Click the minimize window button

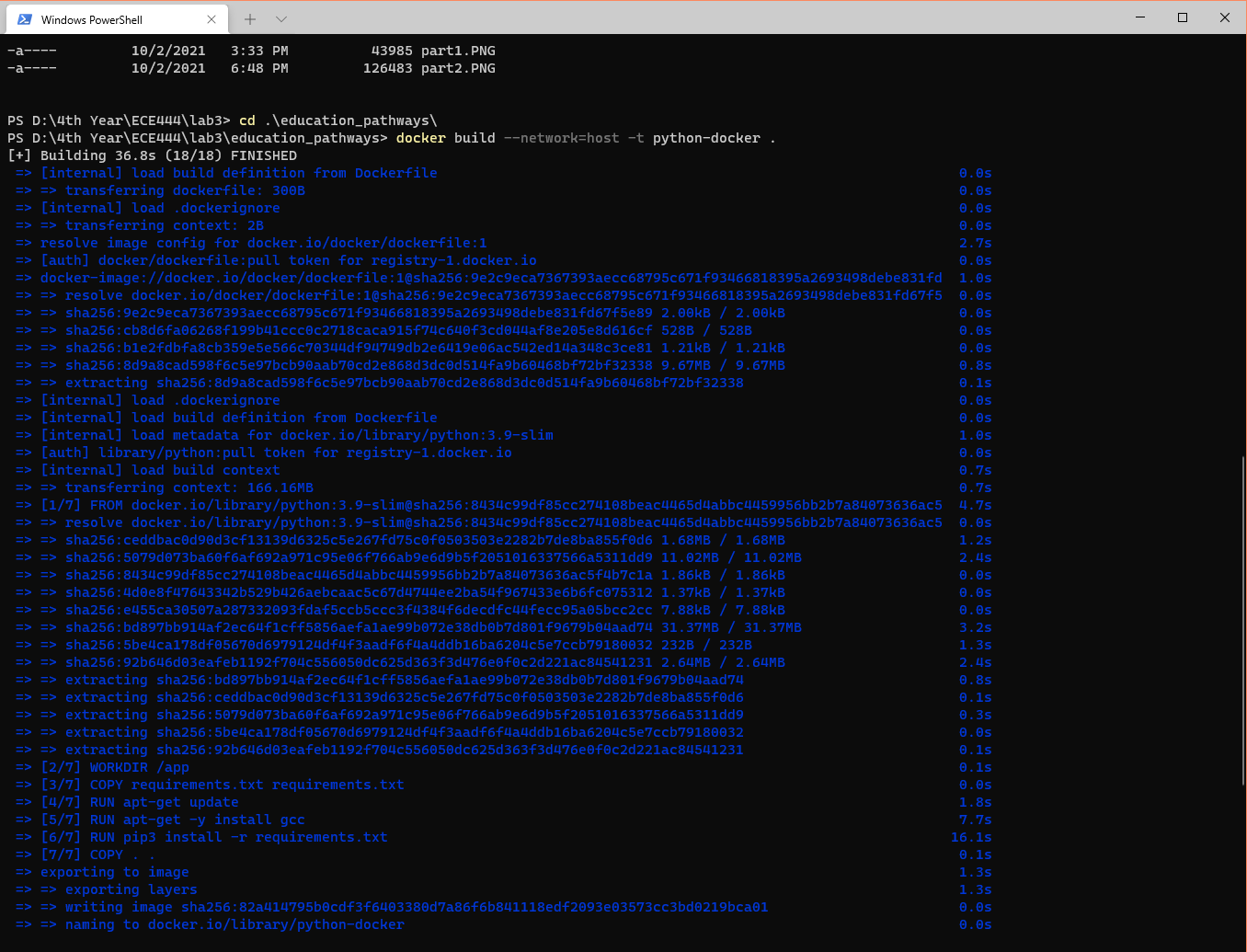tap(1139, 17)
